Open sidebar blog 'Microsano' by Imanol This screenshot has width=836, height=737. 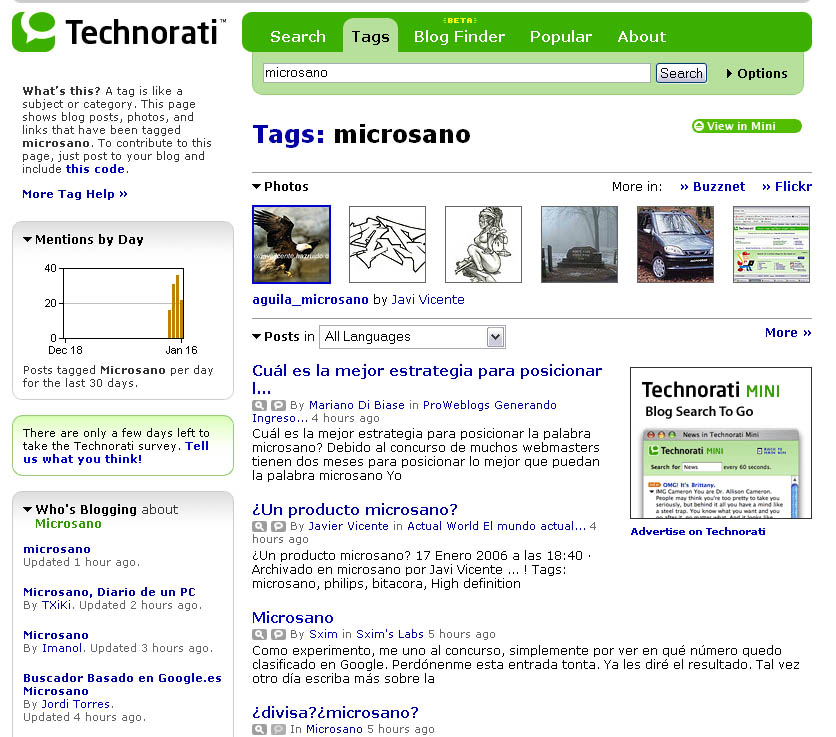coord(55,635)
